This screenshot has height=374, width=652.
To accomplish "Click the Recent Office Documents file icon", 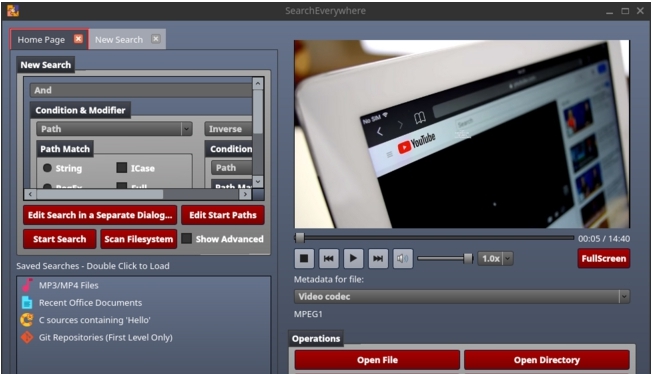I will pyautogui.click(x=27, y=302).
